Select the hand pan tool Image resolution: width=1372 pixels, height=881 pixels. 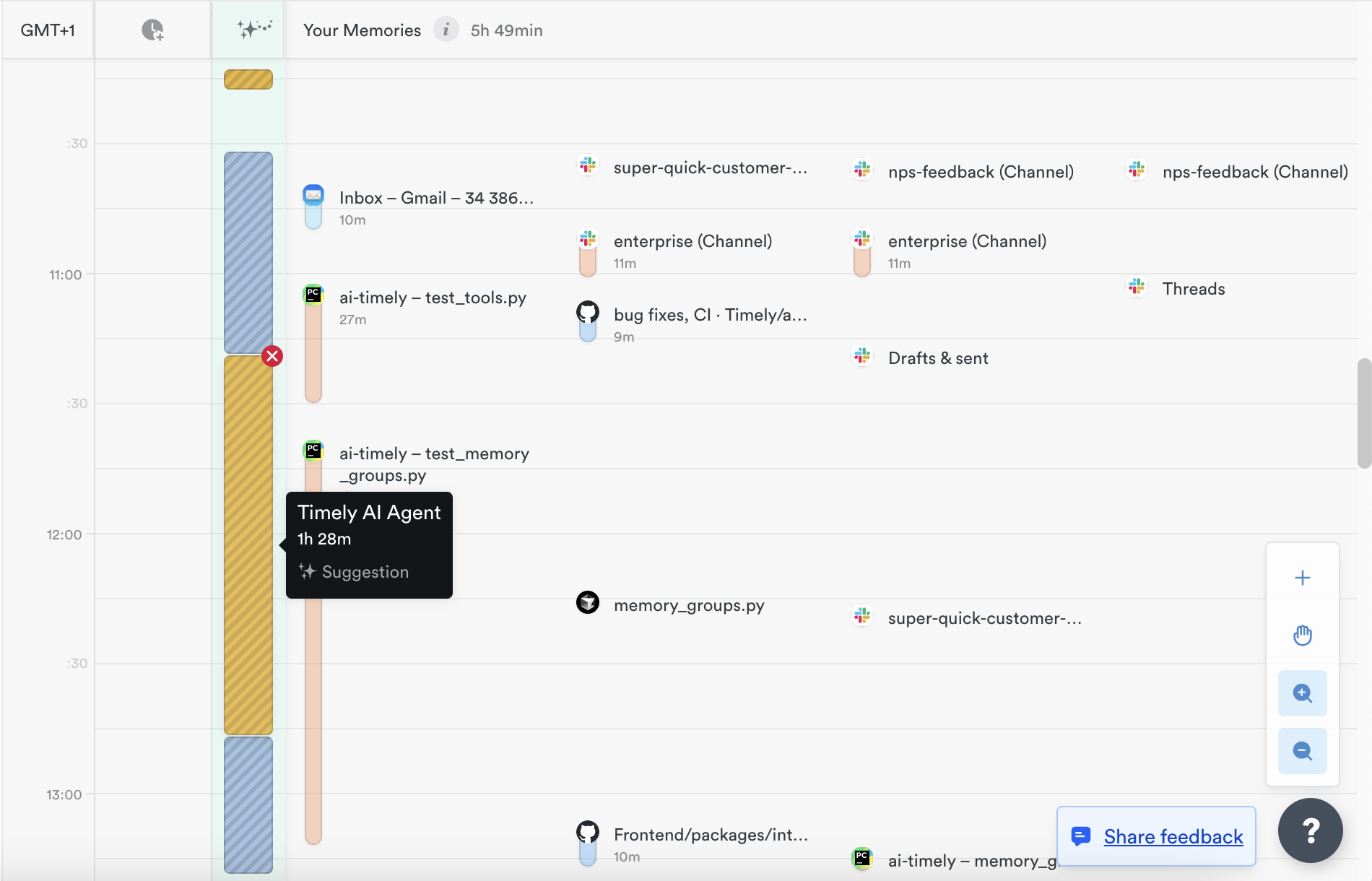[1302, 635]
